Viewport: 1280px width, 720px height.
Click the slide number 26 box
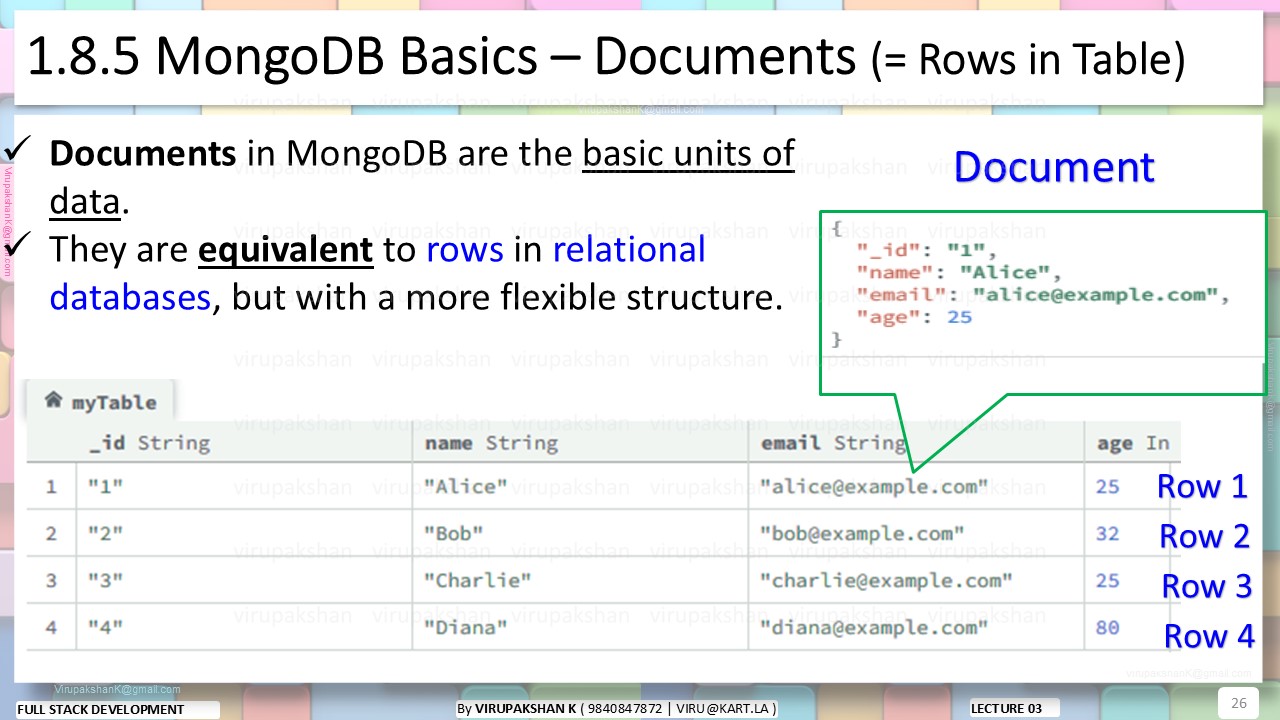point(1238,701)
